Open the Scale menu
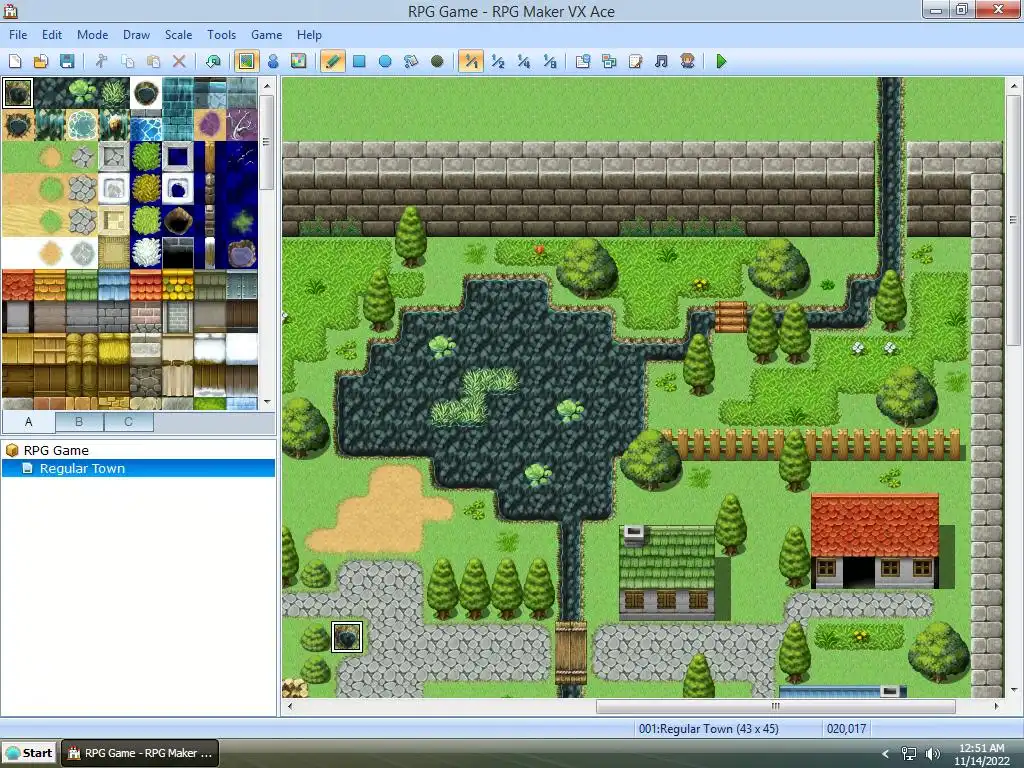 point(178,35)
